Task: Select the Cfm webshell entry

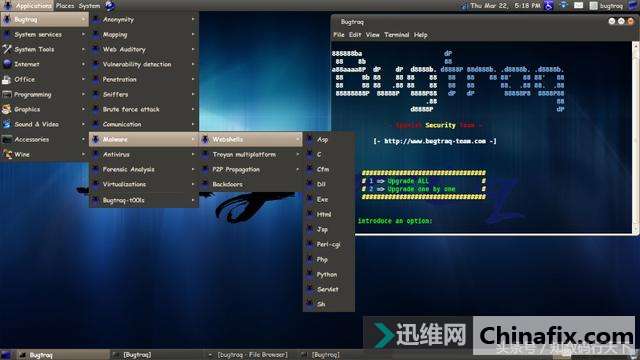Action: point(329,169)
